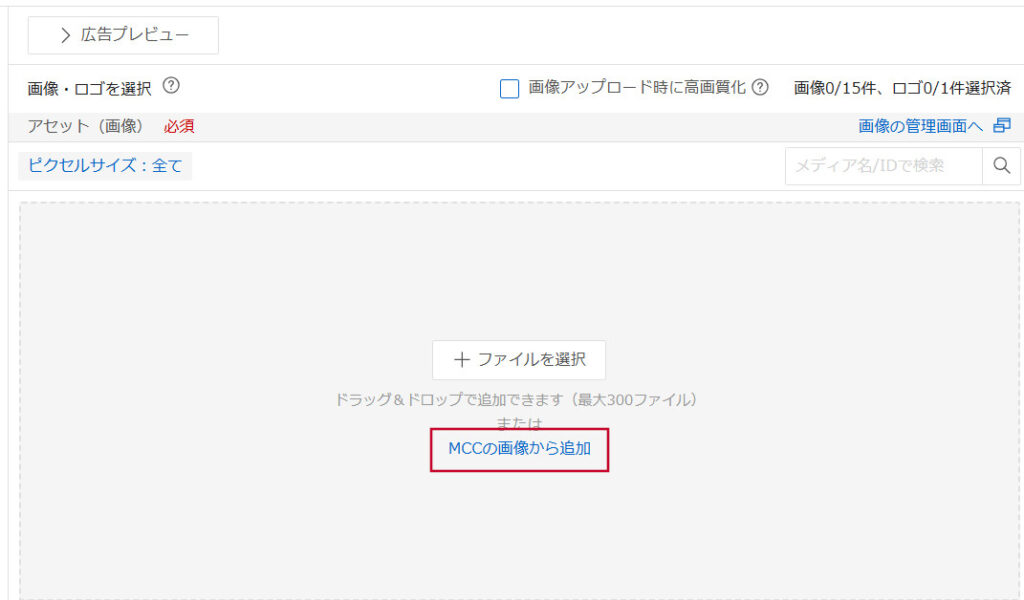Expand the 広告プレビュー section

pos(123,35)
